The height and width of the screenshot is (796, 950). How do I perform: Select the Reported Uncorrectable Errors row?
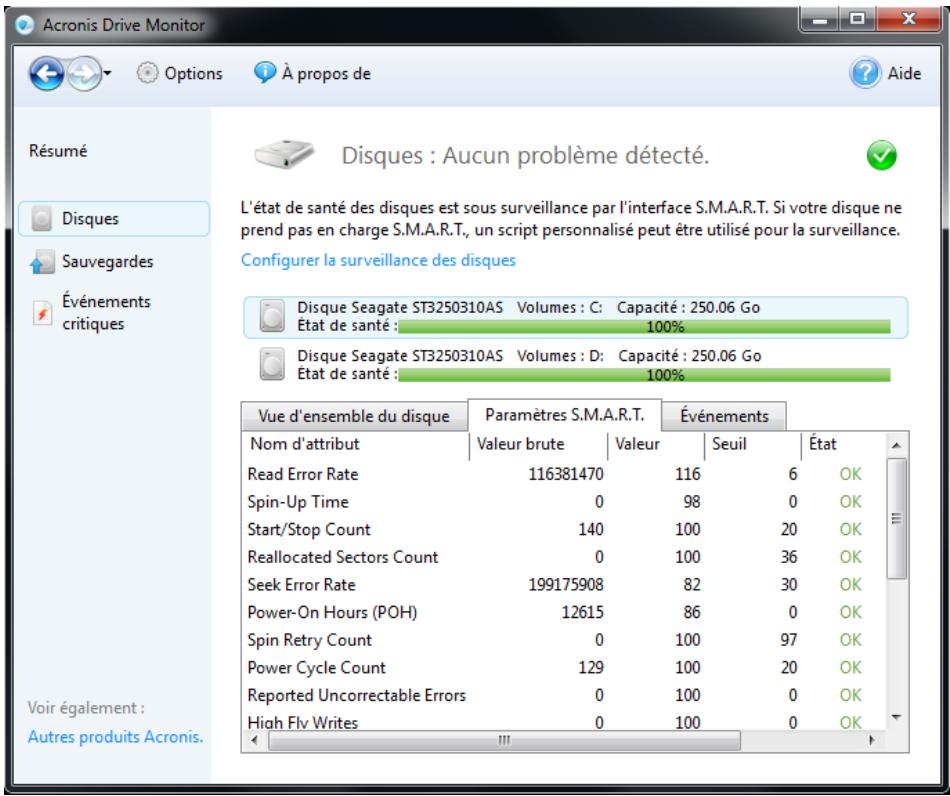point(563,695)
